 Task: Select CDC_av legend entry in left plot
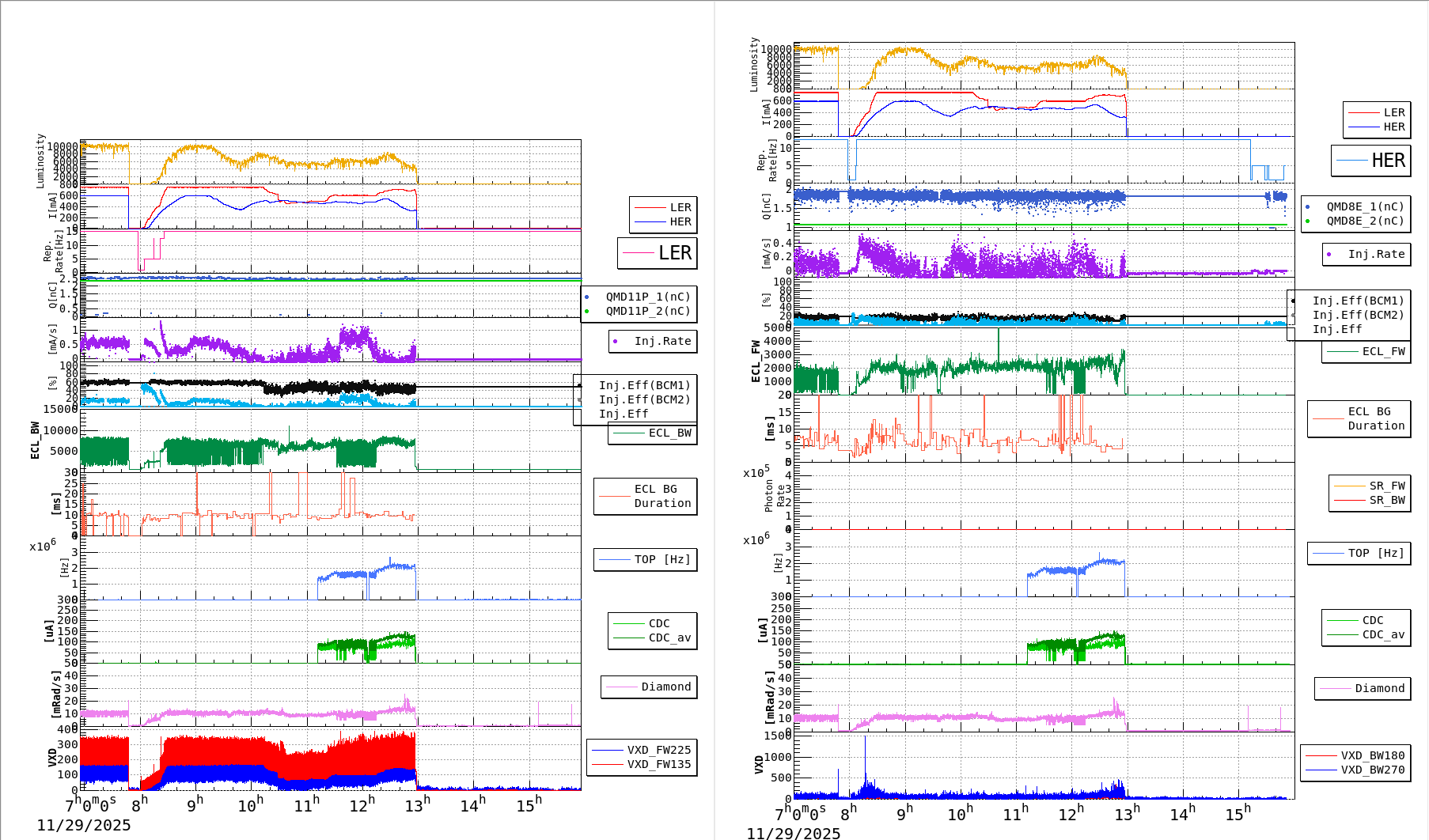pyautogui.click(x=669, y=638)
